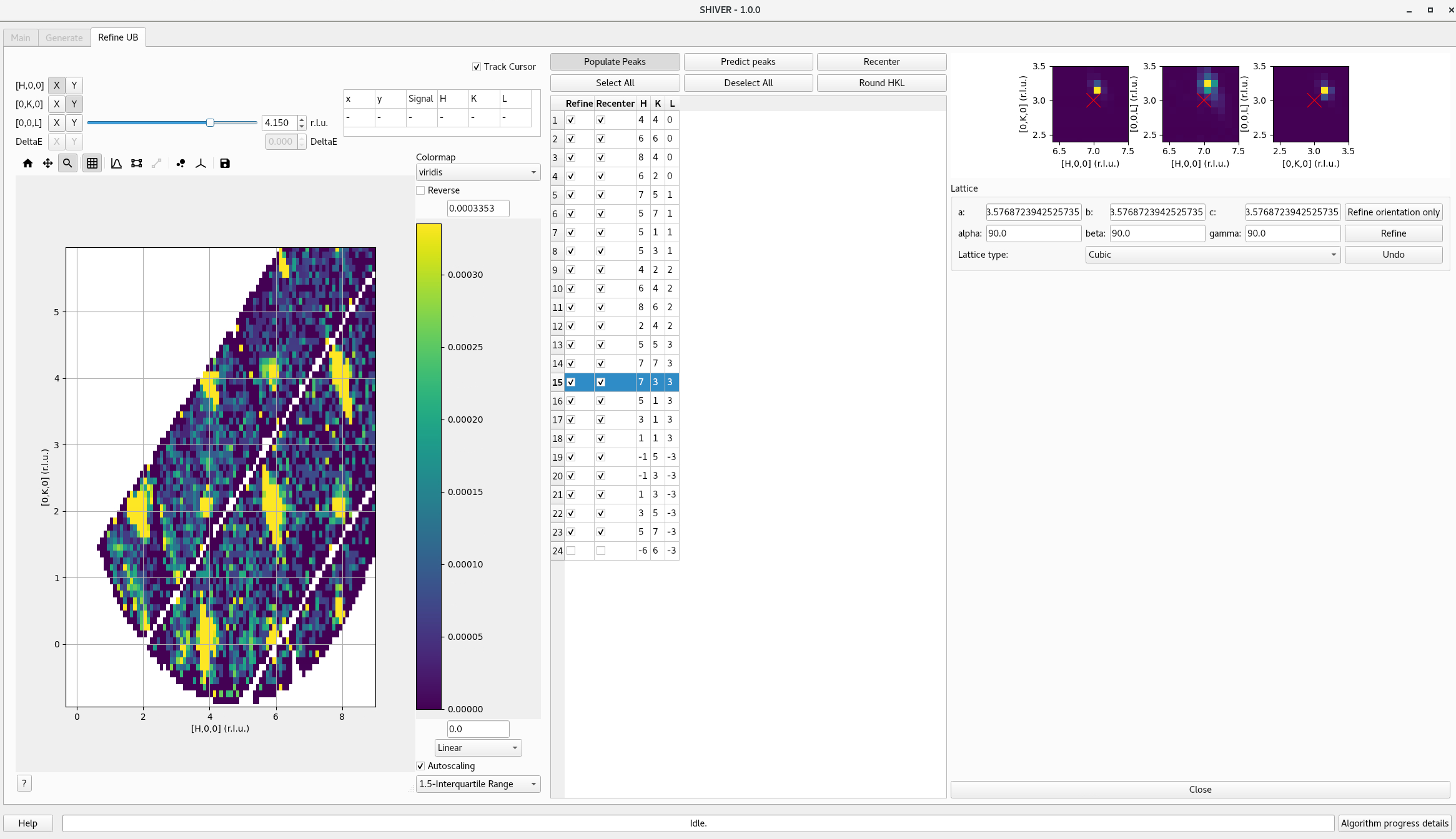Select the Pan tool icon
The width and height of the screenshot is (1456, 839).
pyautogui.click(x=47, y=163)
